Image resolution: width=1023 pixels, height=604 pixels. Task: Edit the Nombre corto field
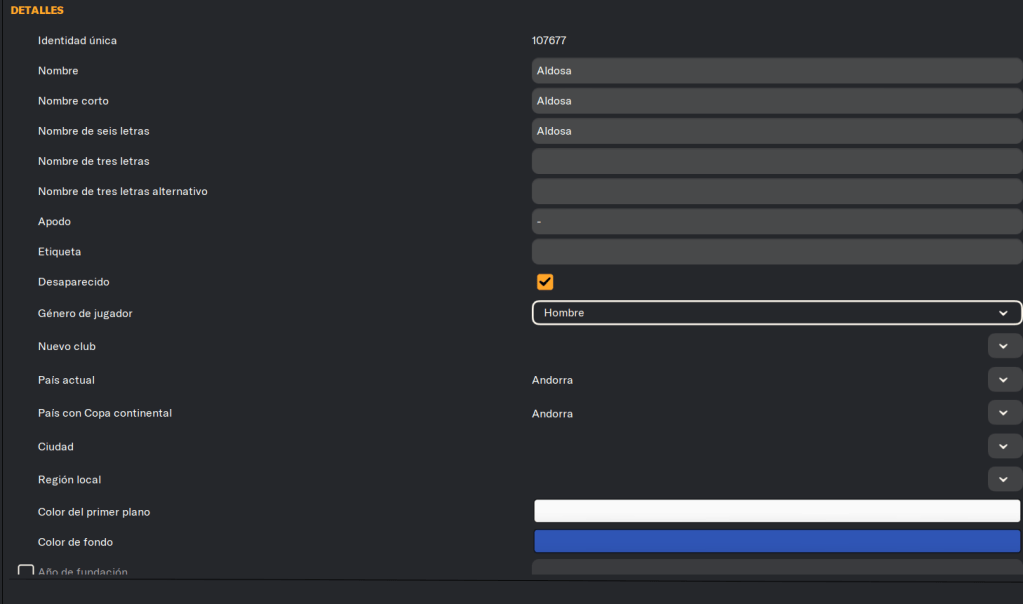[776, 101]
